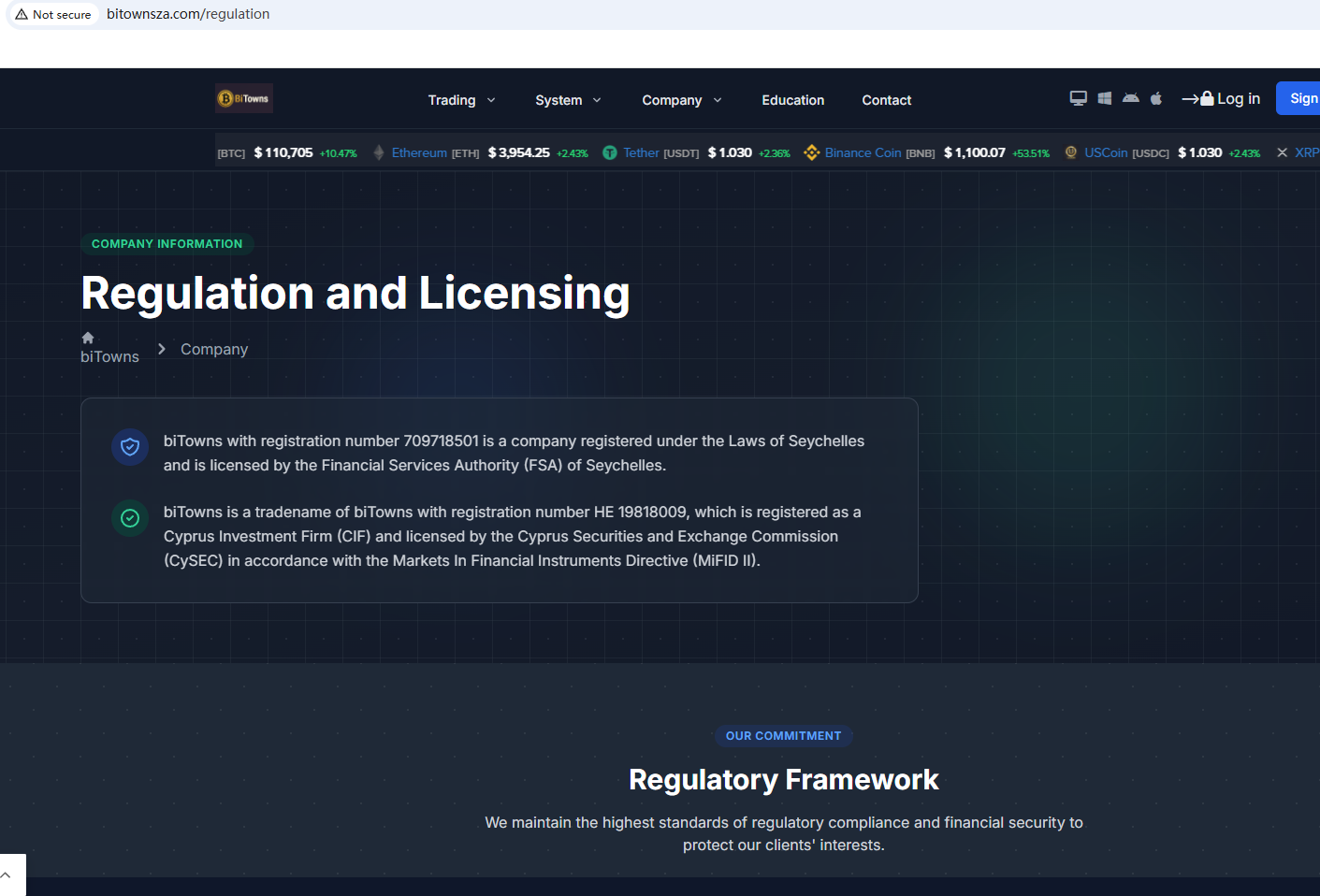Click the browser address bar URL
This screenshot has width=1320, height=896.
(x=188, y=14)
